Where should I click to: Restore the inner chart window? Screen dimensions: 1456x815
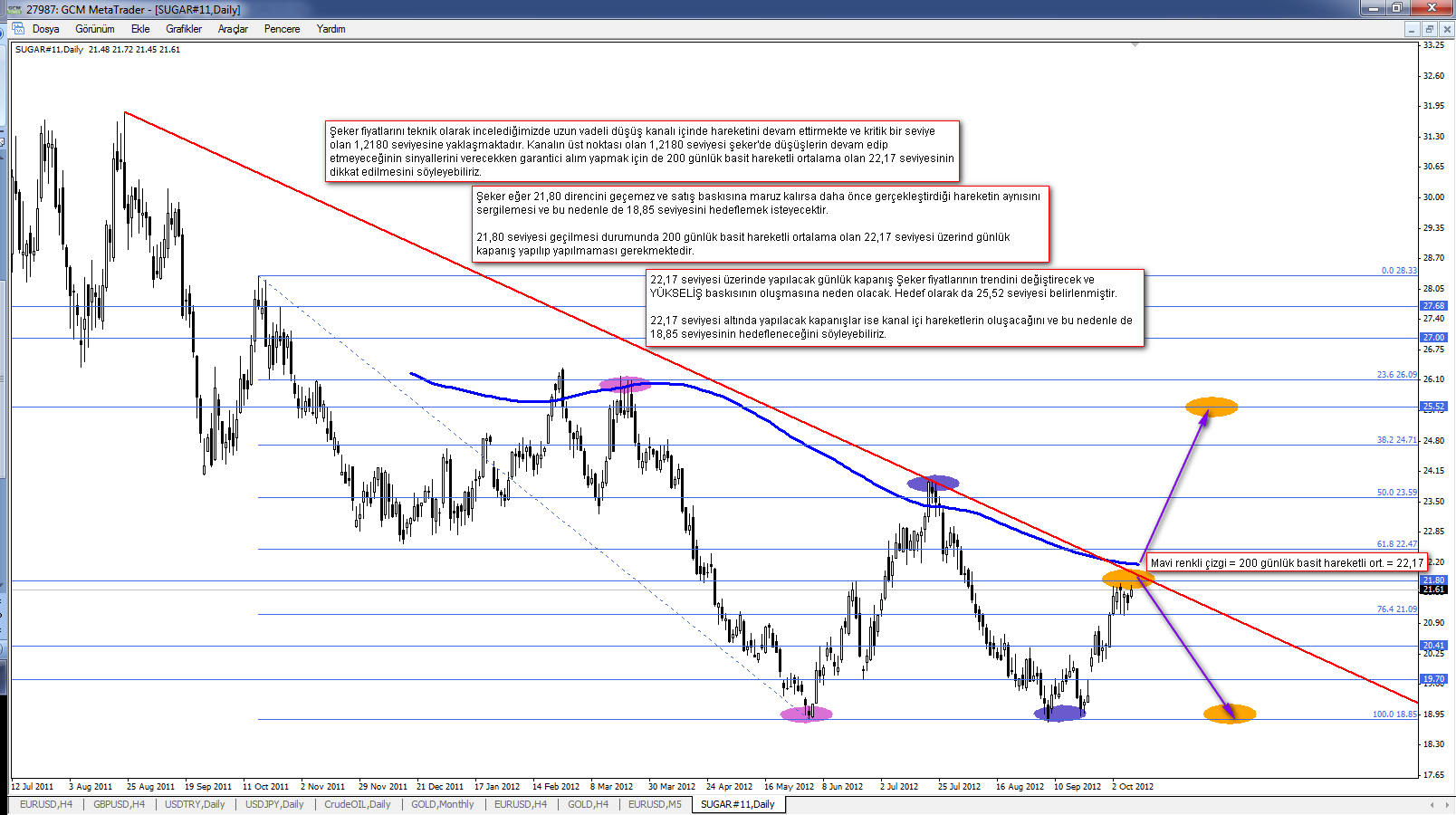point(1430,29)
